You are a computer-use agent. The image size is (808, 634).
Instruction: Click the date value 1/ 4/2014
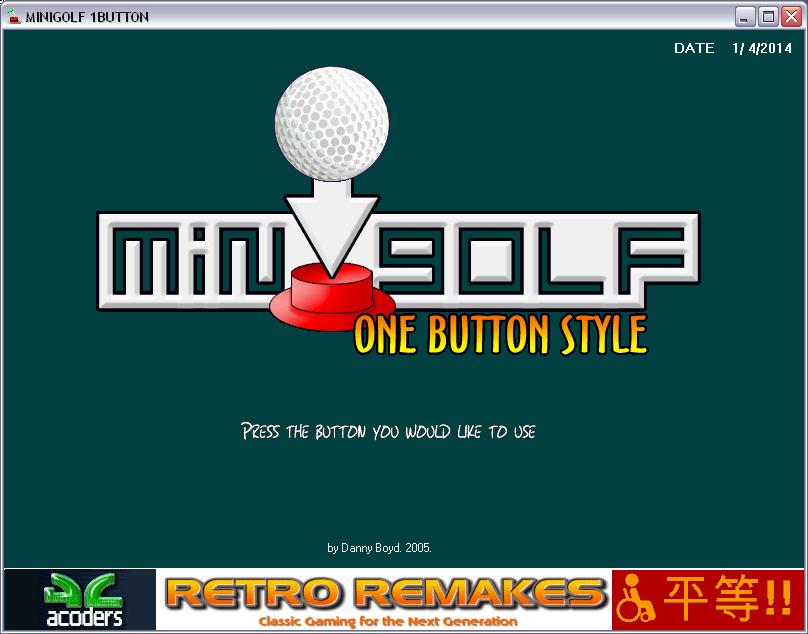(762, 48)
